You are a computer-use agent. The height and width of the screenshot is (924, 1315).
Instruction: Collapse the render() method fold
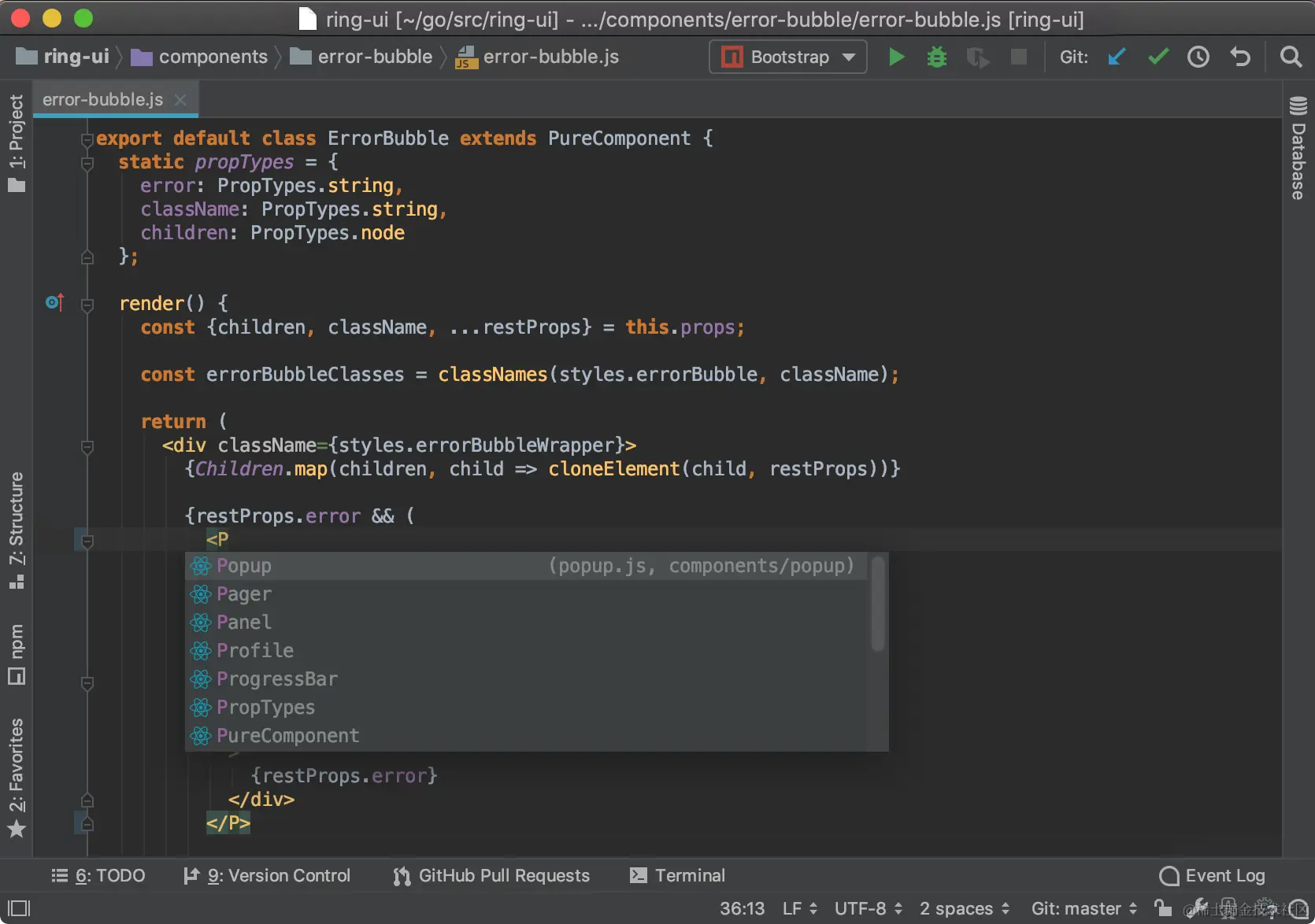tap(87, 305)
